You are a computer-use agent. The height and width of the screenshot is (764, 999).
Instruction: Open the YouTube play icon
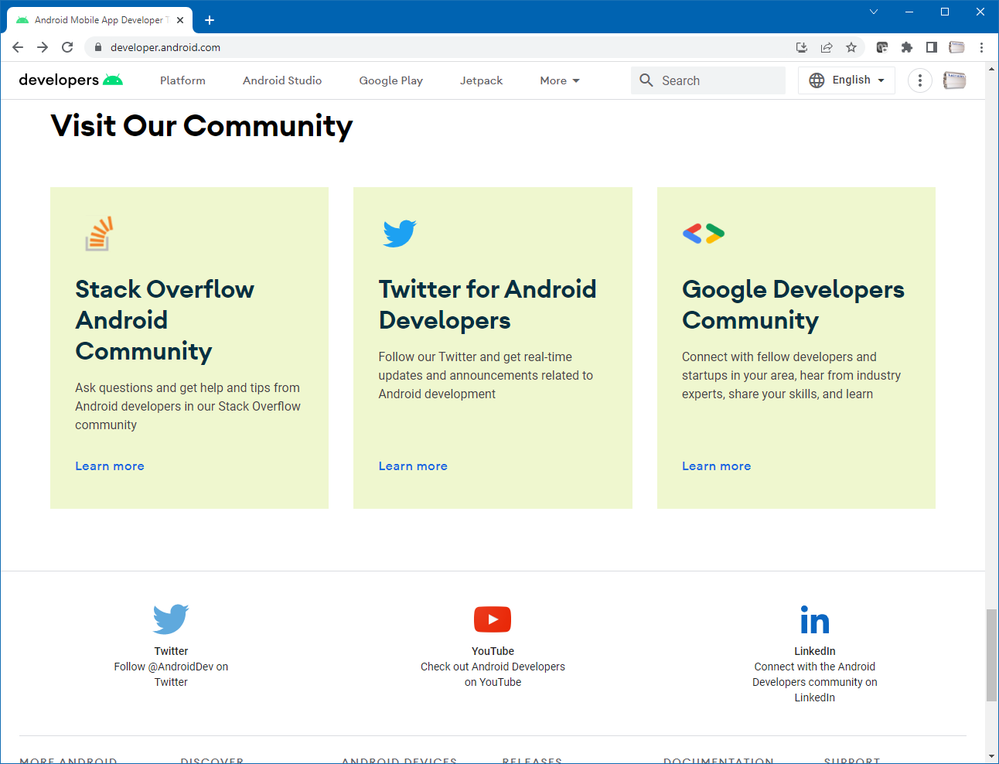click(x=492, y=619)
